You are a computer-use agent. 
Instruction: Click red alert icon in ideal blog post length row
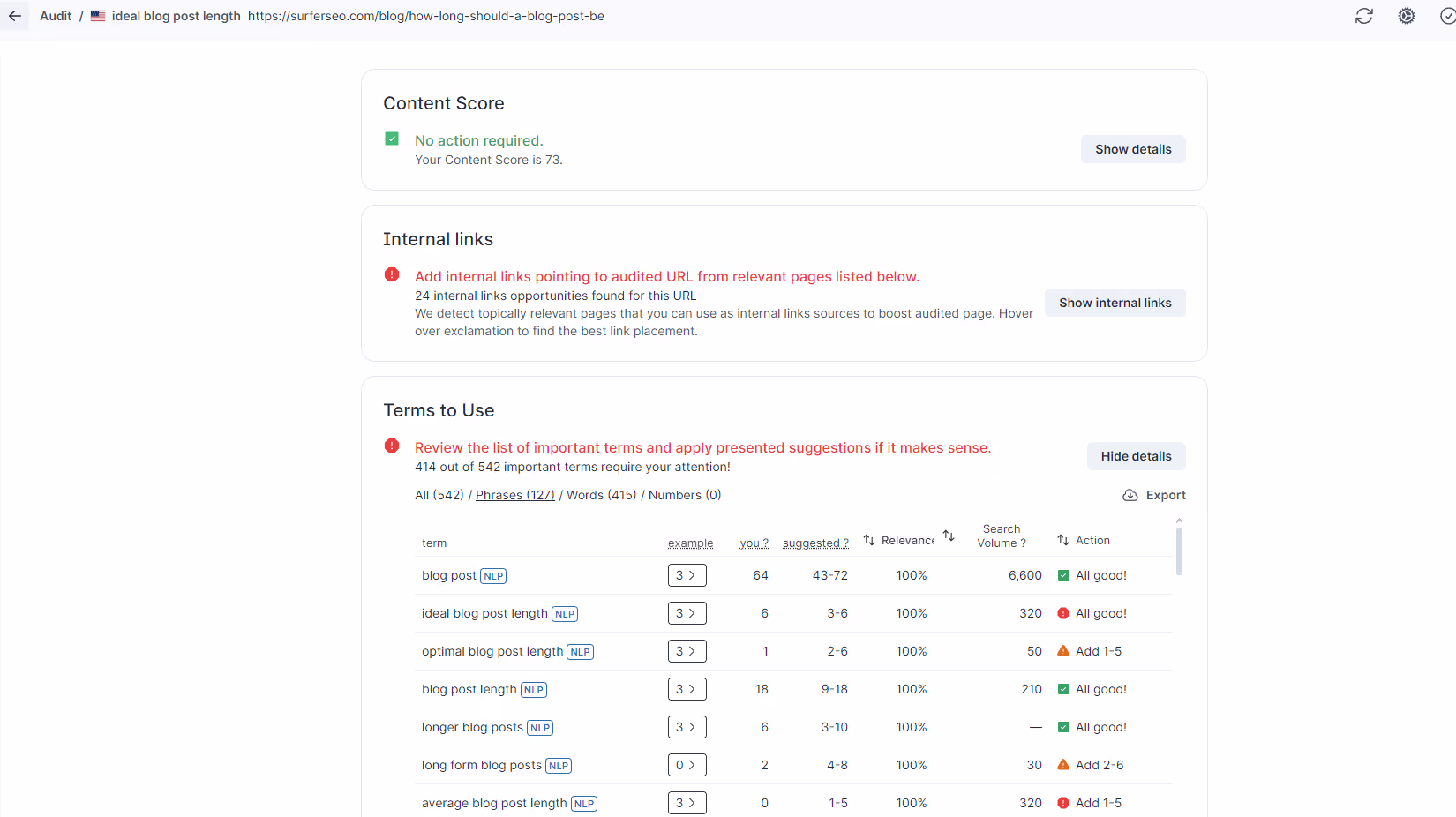[x=1063, y=613]
